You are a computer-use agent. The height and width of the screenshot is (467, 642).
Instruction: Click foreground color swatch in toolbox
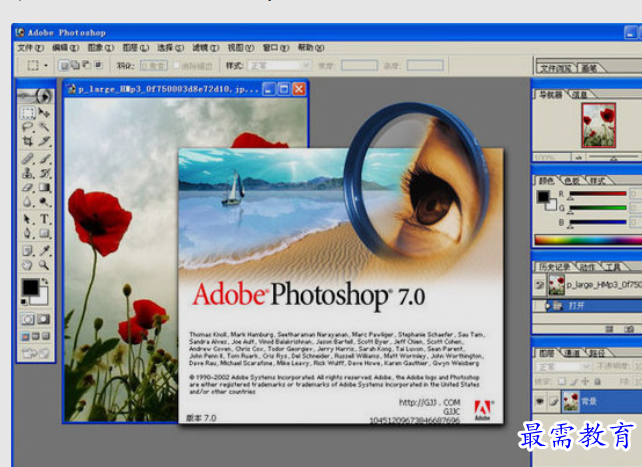(30, 287)
